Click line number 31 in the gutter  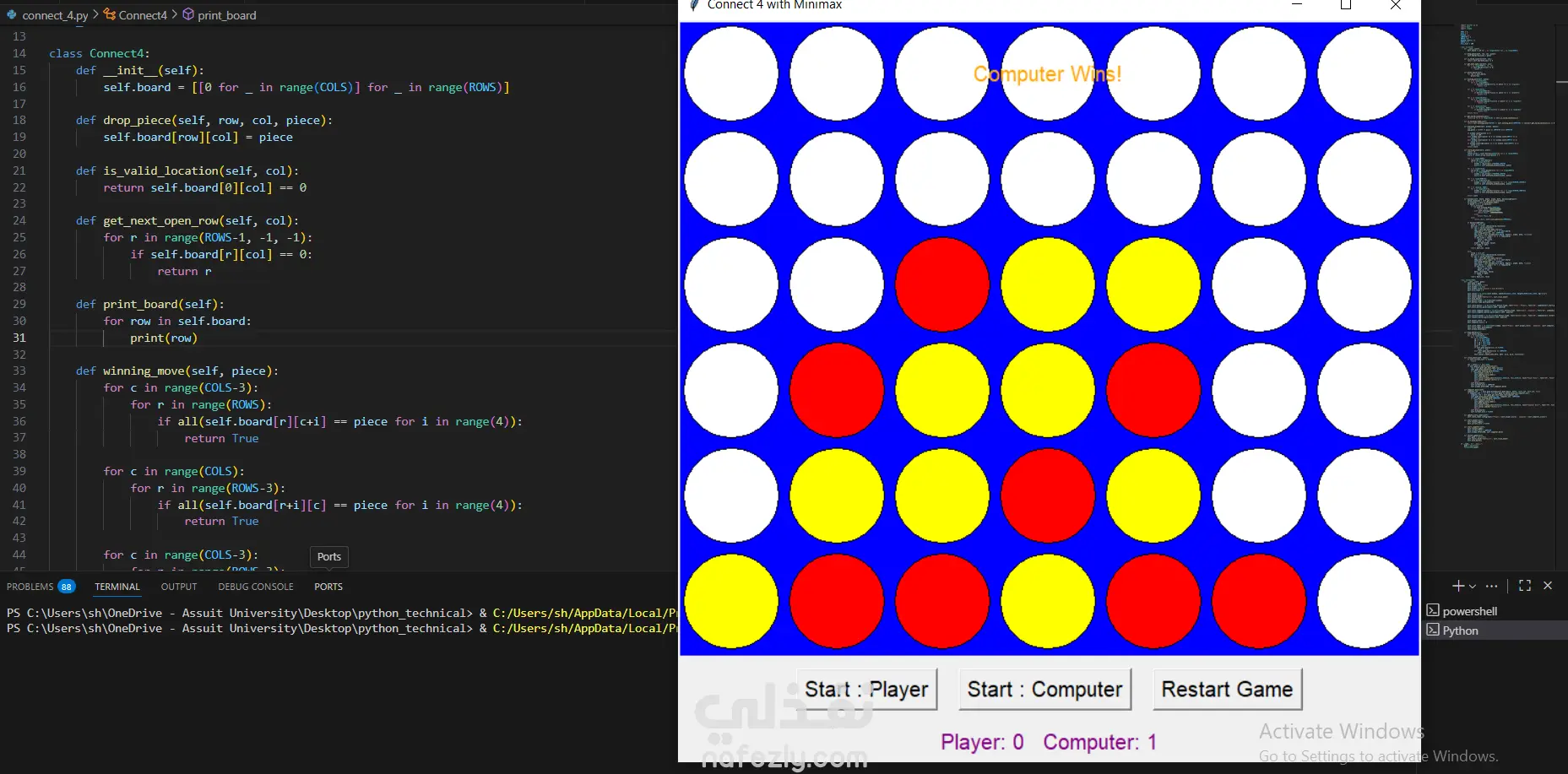[x=19, y=338]
